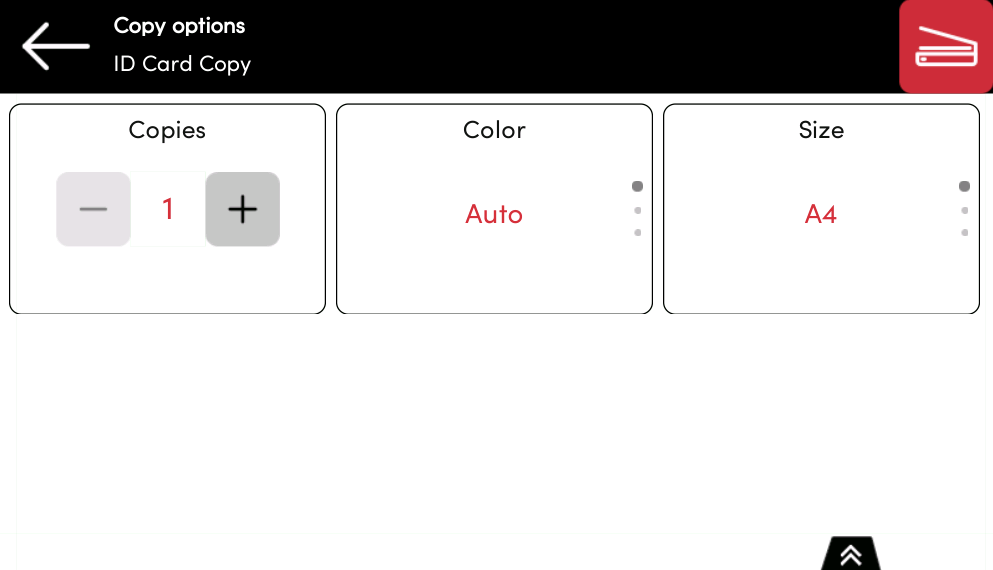Click the bottom indicator dot in Size card
Image resolution: width=993 pixels, height=570 pixels.
[x=964, y=233]
